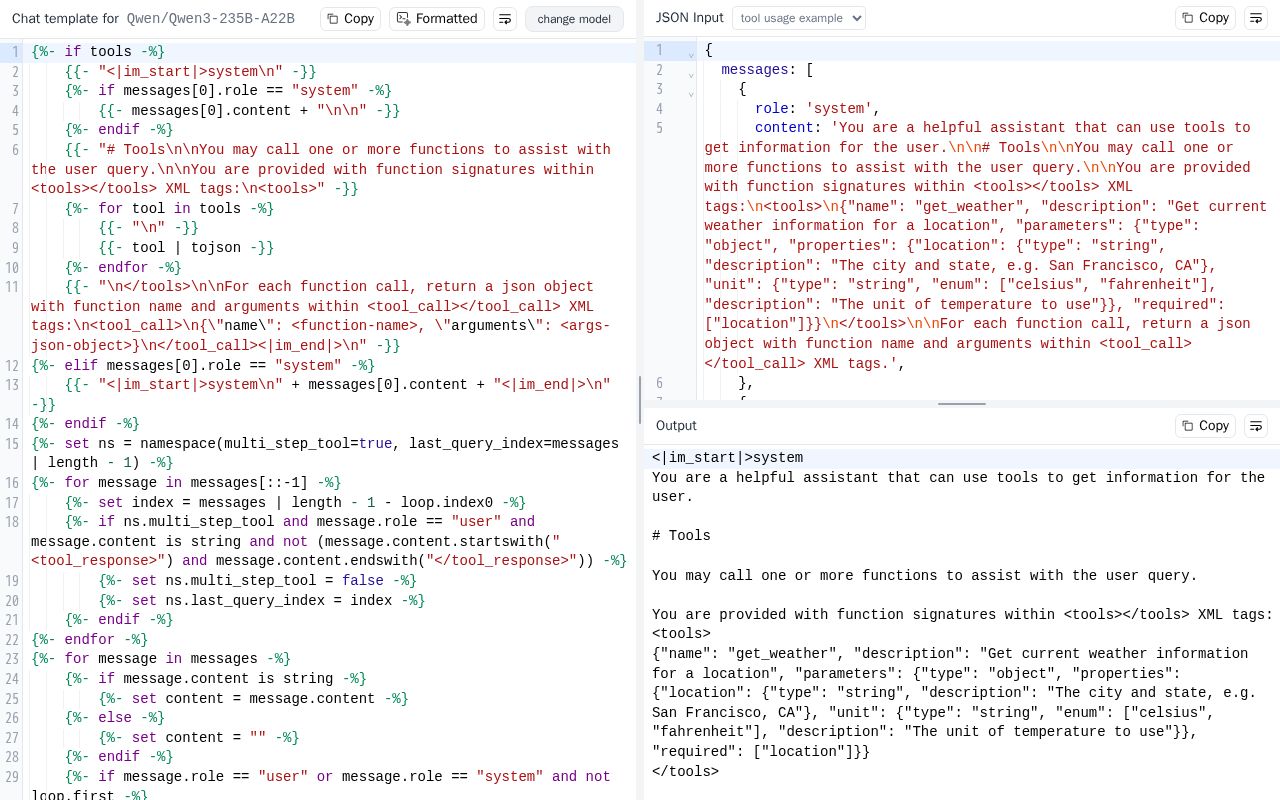This screenshot has height=800, width=1280.
Task: Copy the Output text
Action: pos(1205,425)
